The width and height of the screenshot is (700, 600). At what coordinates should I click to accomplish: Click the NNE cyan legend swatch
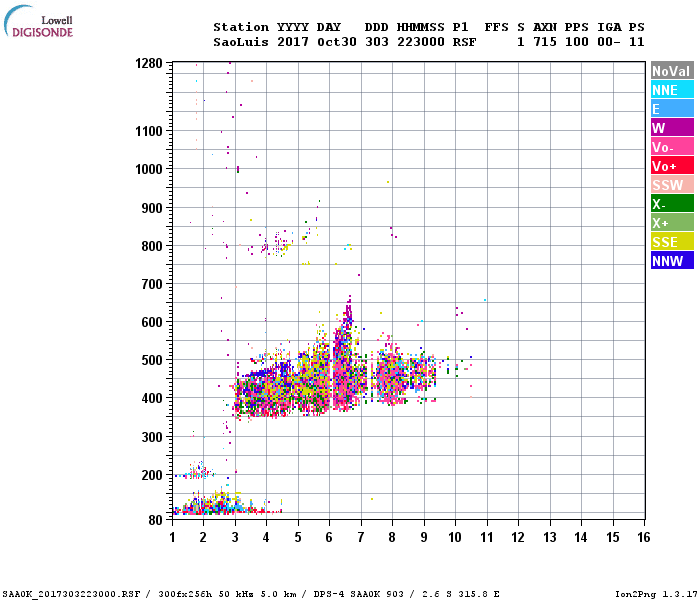(x=672, y=89)
